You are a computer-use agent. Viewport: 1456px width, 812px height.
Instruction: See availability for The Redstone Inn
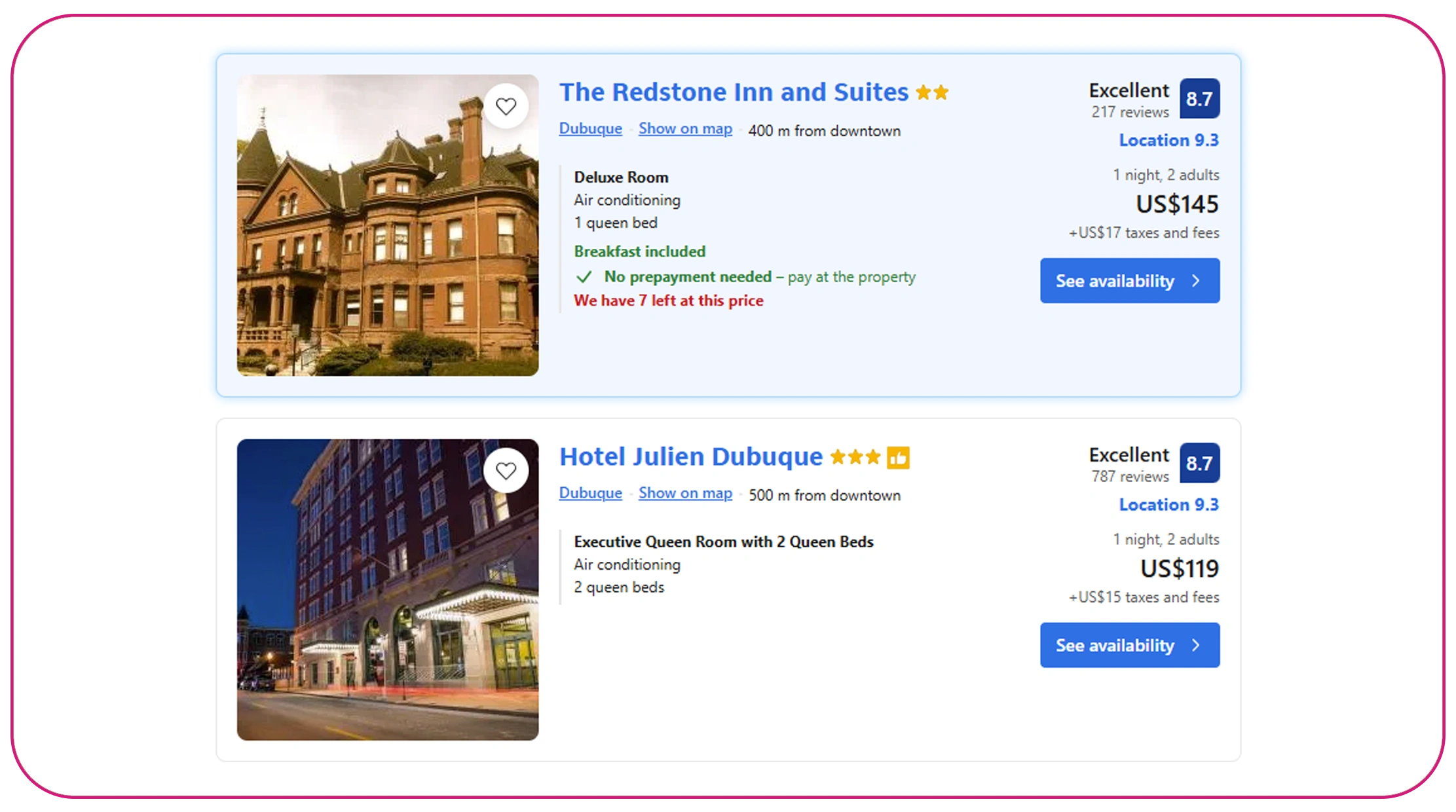click(x=1130, y=281)
